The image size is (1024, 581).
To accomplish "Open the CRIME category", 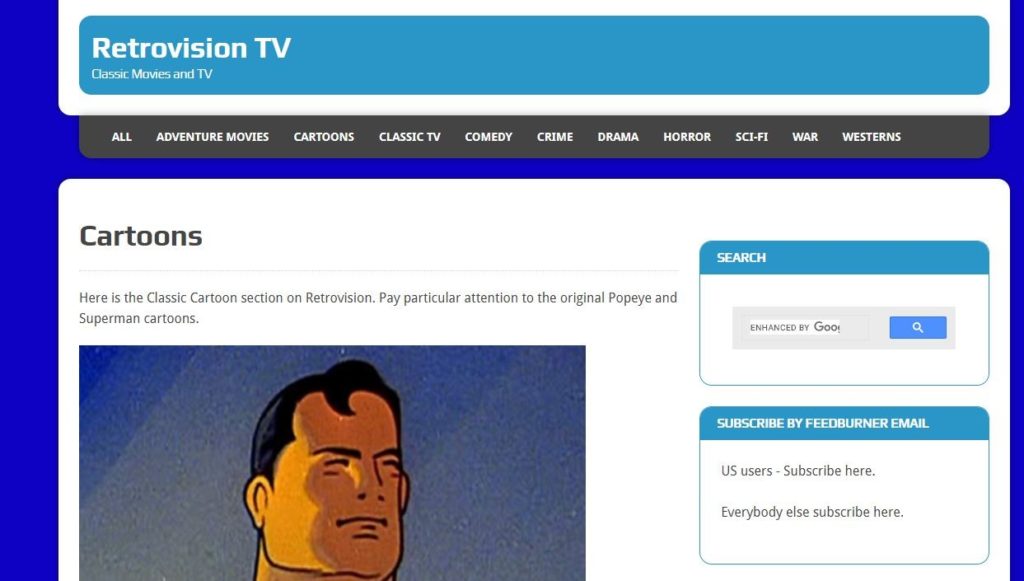I will click(x=554, y=137).
